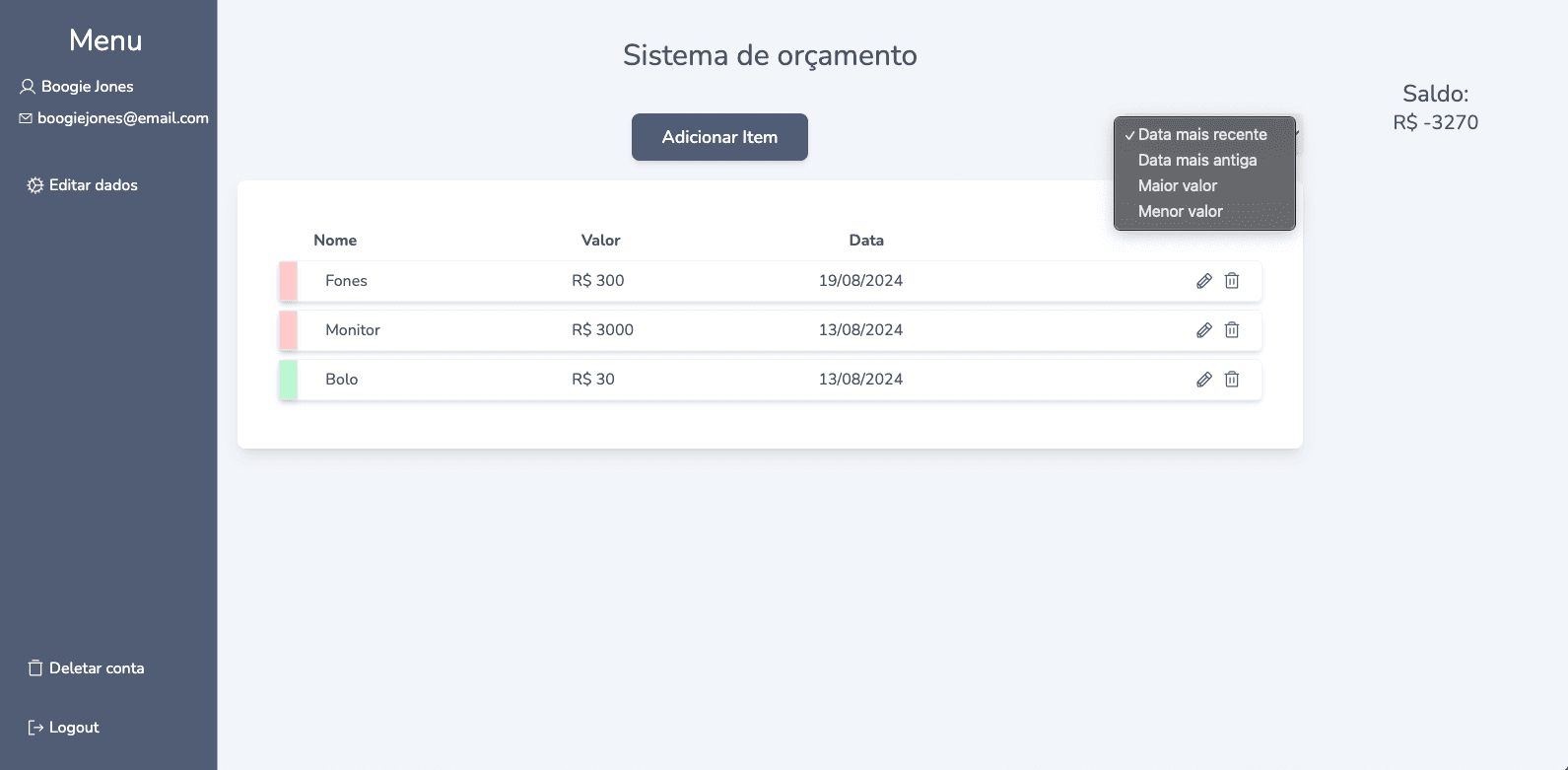Screen dimensions: 1568x770
Task: Open Deletar conta in the sidebar
Action: coord(97,668)
